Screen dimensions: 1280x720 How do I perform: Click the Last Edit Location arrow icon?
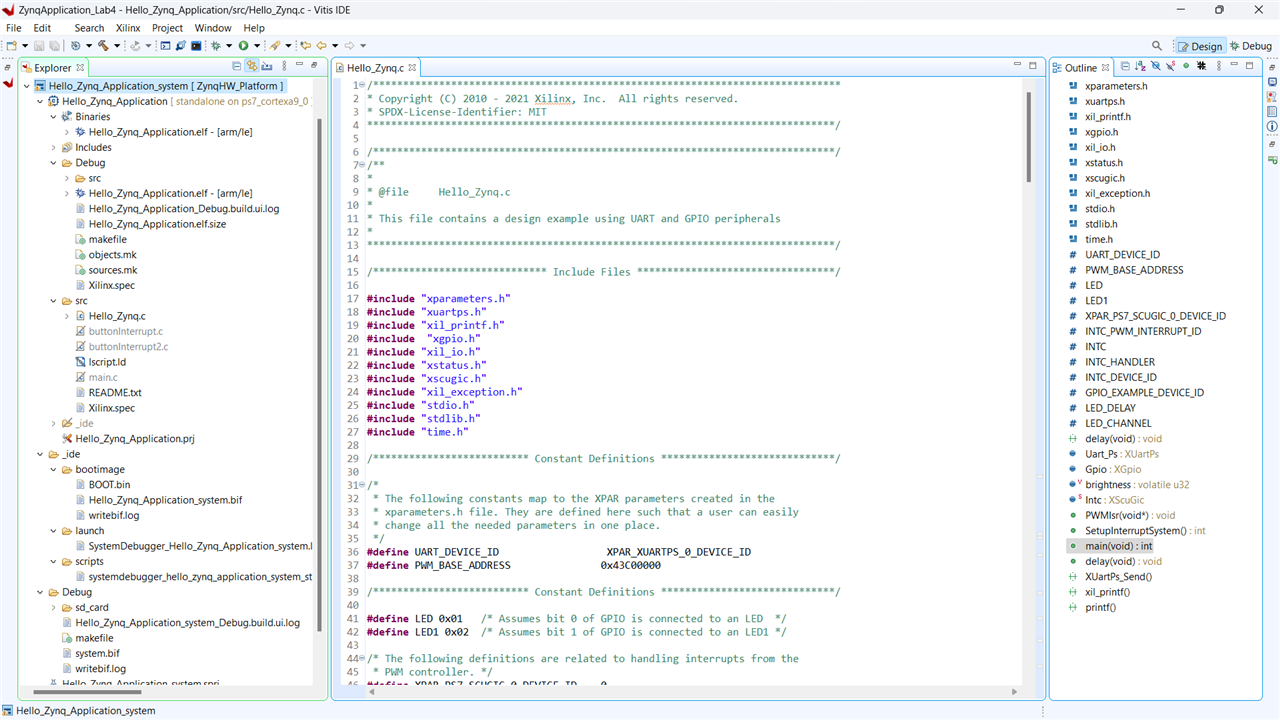[306, 46]
